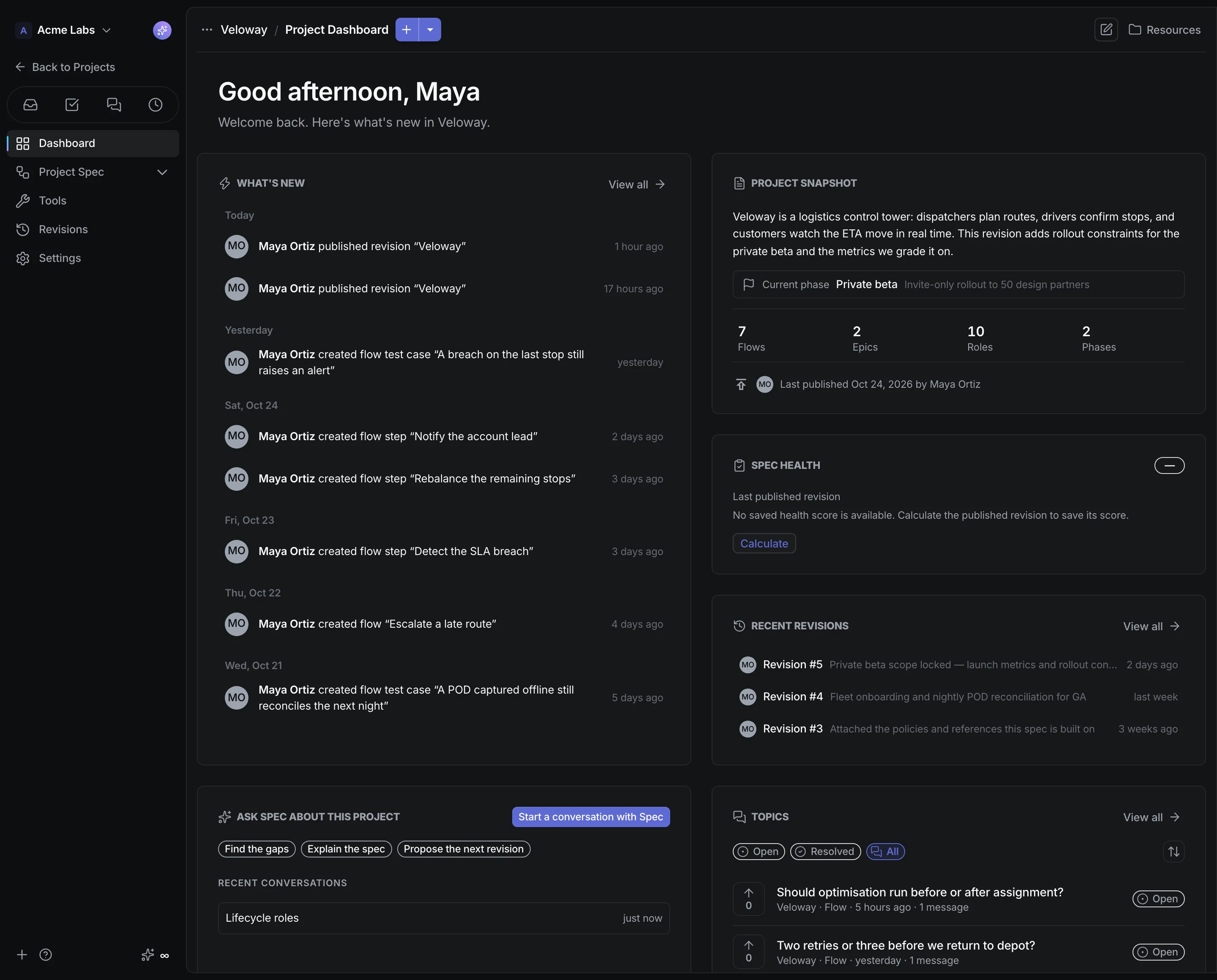Click View all in Topics
Viewport: 1217px width, 980px height.
[x=1152, y=817]
